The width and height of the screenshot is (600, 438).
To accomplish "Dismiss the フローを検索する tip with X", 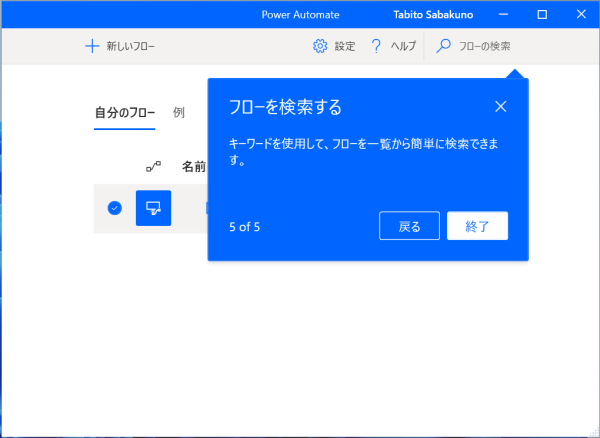I will 501,107.
